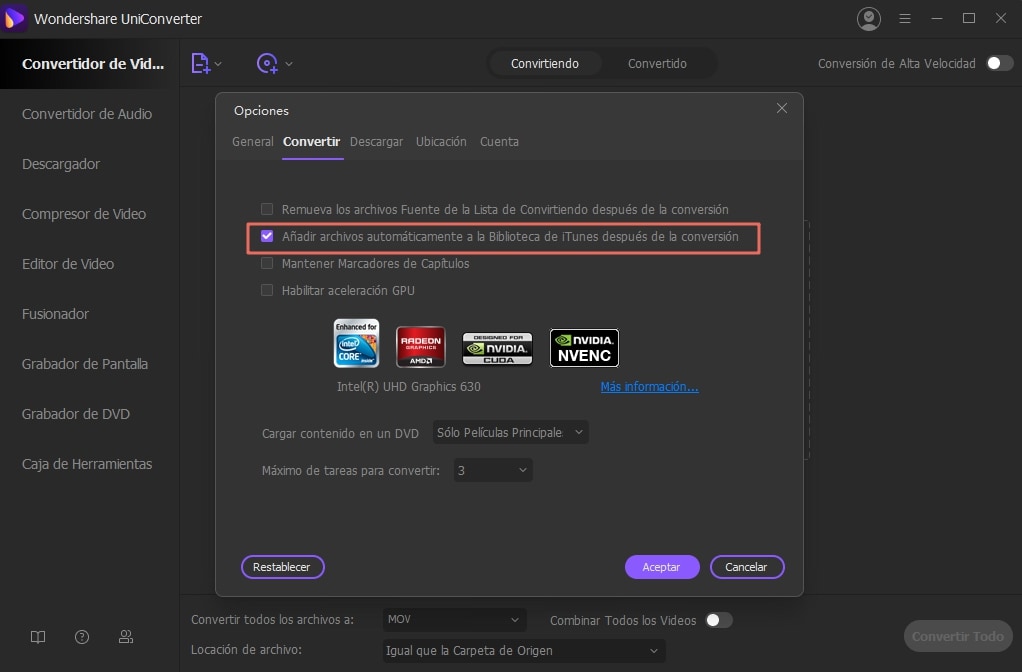Open the 'Más información...' link

[649, 387]
